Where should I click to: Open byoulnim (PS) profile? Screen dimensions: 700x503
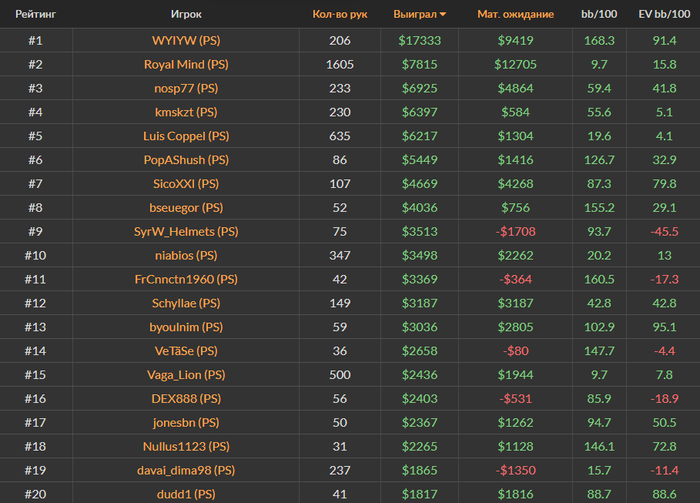coord(186,327)
